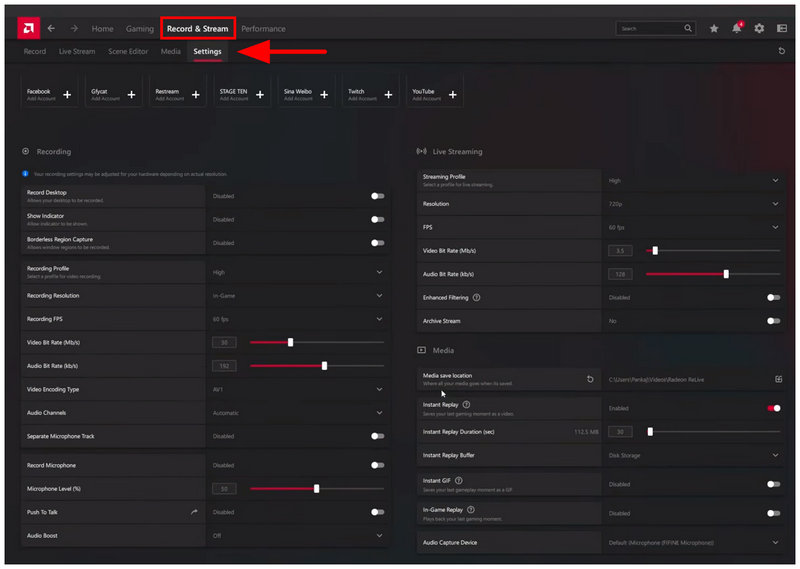Adjust Instant Replay Duration slider

click(x=713, y=432)
